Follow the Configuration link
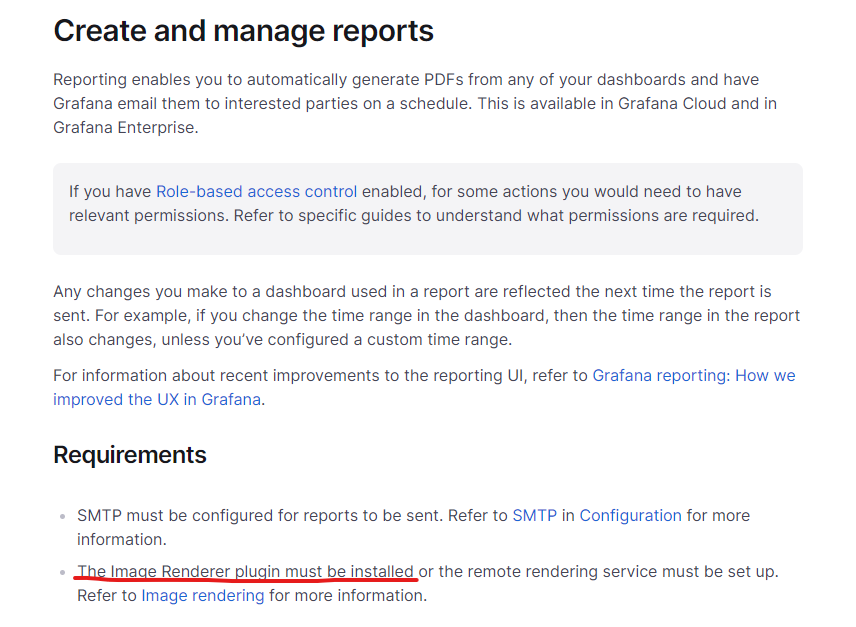 coord(630,515)
